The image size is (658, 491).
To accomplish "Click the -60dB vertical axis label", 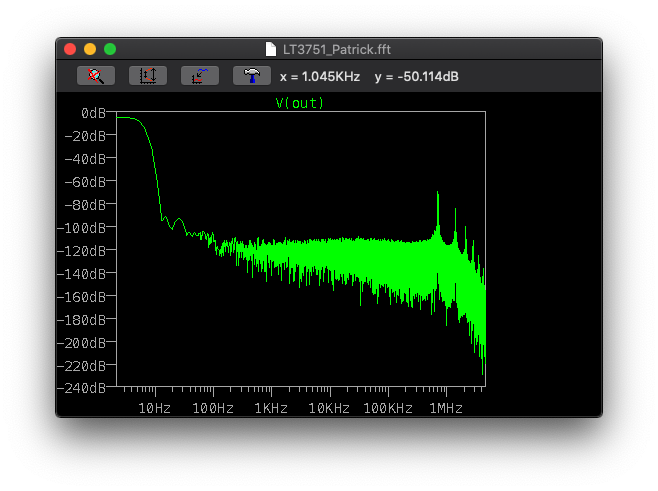I will (x=85, y=182).
